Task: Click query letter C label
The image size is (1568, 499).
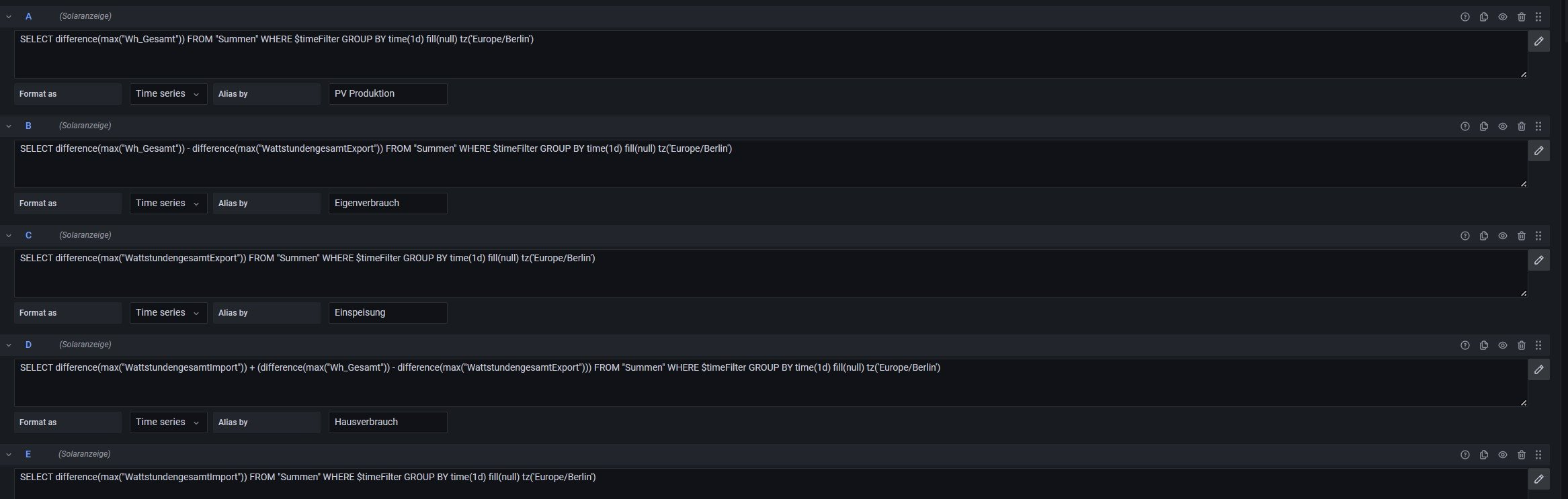Action: tap(28, 235)
